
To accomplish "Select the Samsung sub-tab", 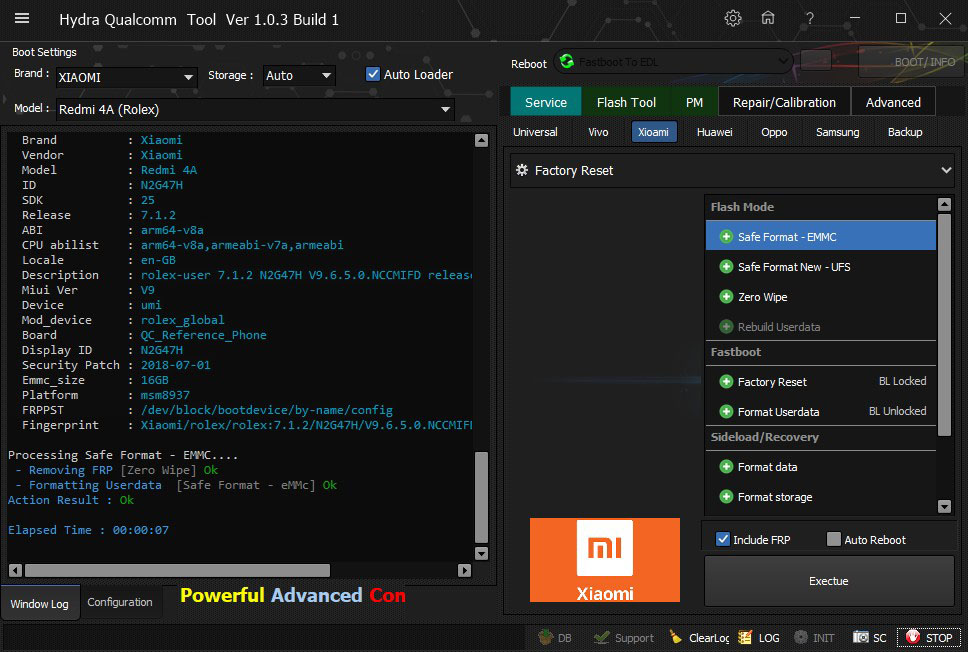I will point(837,132).
